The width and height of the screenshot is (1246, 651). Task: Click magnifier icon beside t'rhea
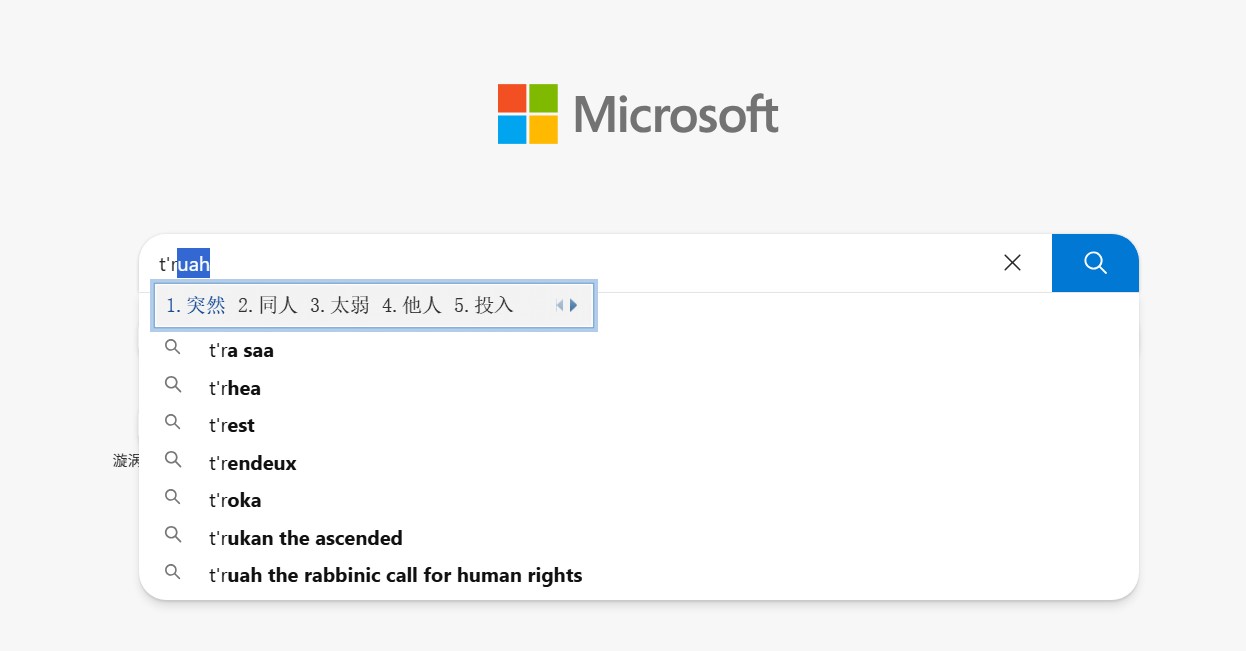pos(173,384)
